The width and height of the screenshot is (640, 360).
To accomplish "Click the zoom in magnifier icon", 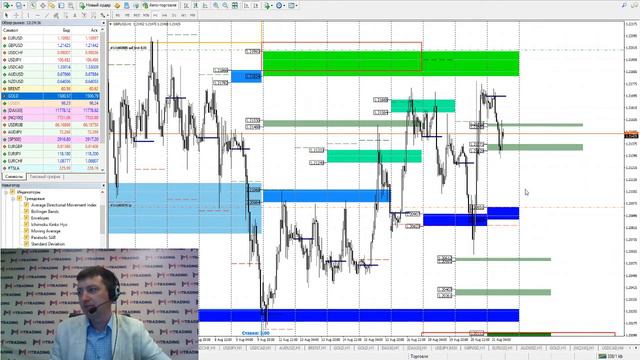I will click(216, 6).
